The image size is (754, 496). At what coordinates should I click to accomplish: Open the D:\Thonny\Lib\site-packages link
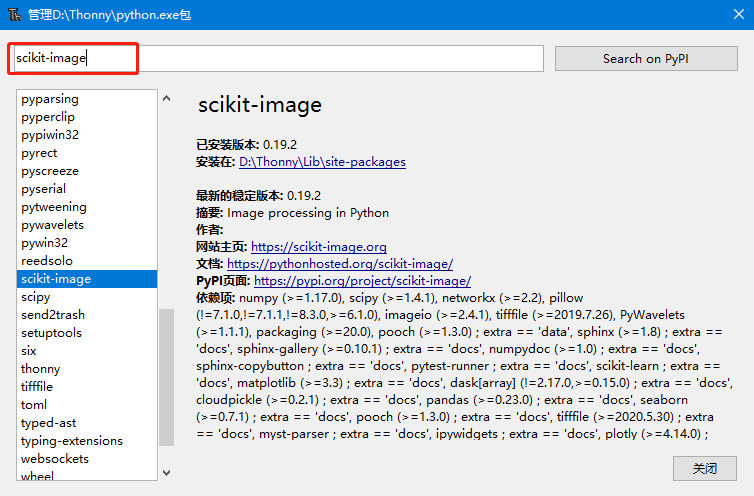[x=322, y=161]
